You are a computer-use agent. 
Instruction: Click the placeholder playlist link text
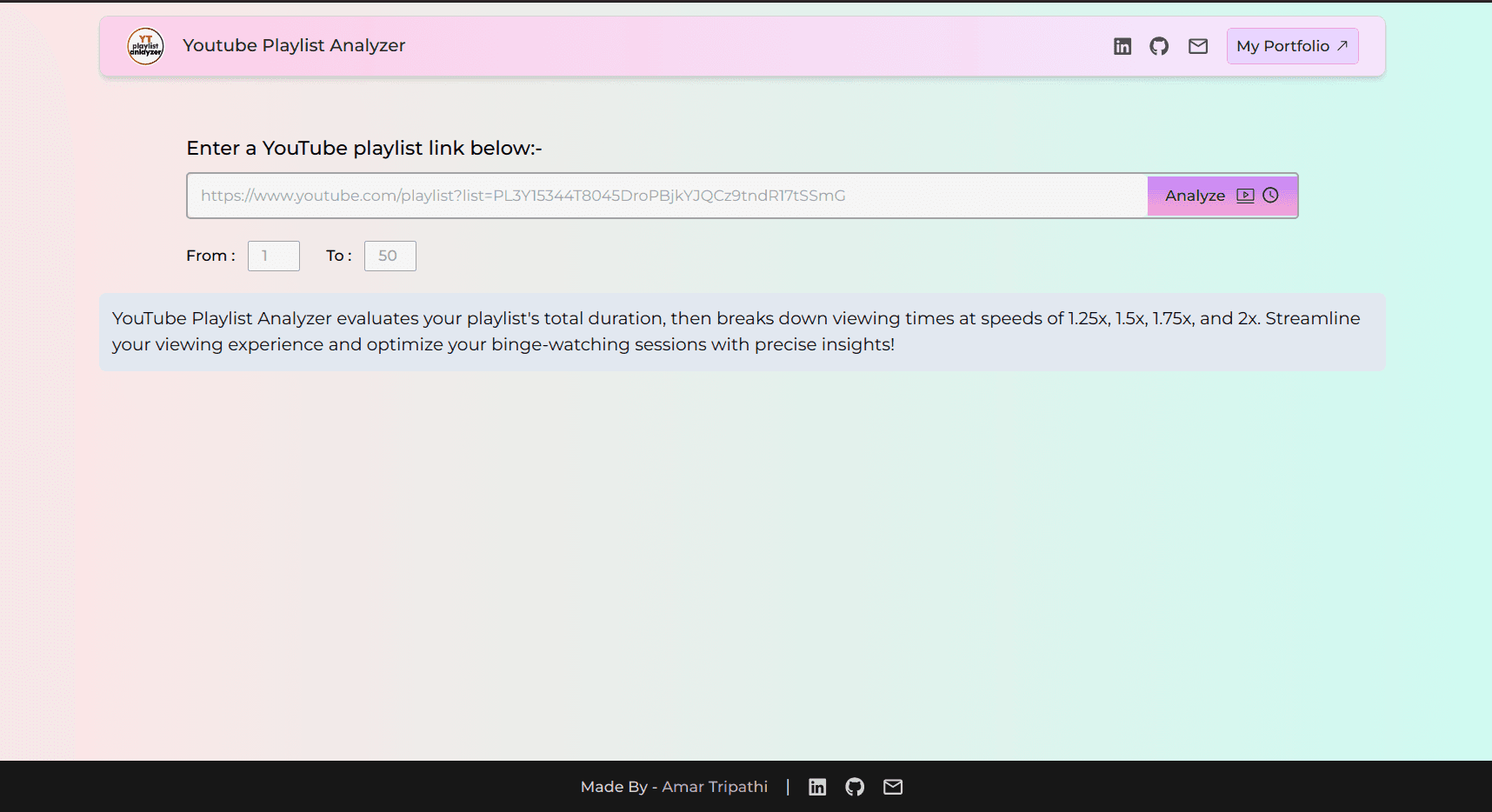[x=523, y=196]
